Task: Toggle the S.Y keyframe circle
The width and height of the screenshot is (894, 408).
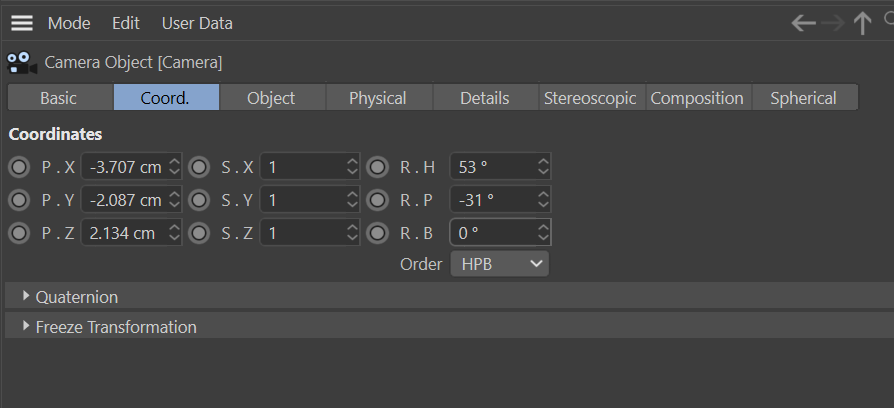Action: point(198,200)
